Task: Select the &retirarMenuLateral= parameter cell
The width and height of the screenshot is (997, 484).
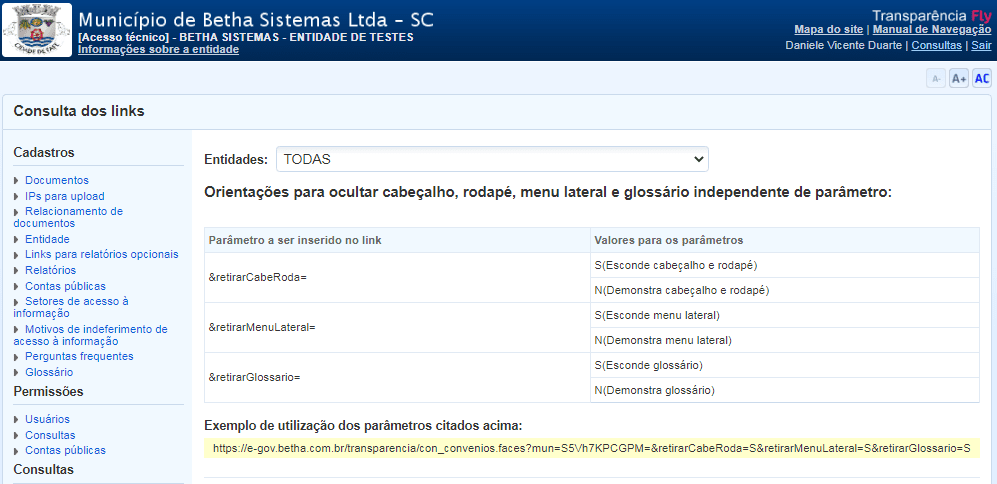Action: click(x=397, y=328)
